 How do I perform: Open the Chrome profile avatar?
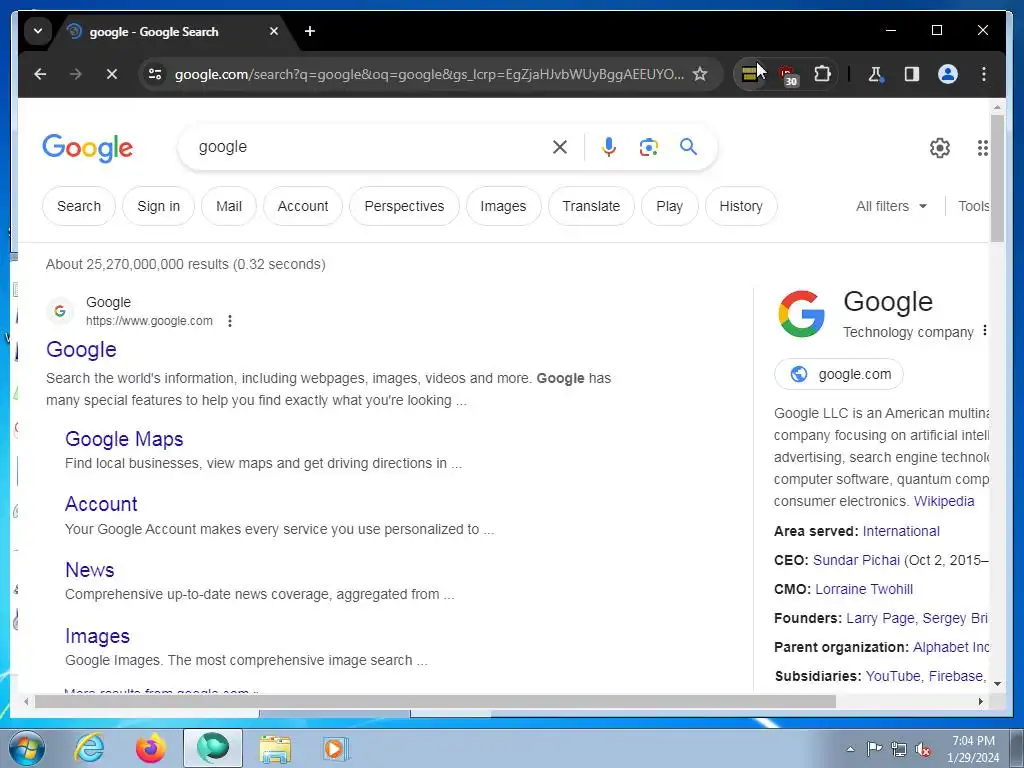coord(948,74)
